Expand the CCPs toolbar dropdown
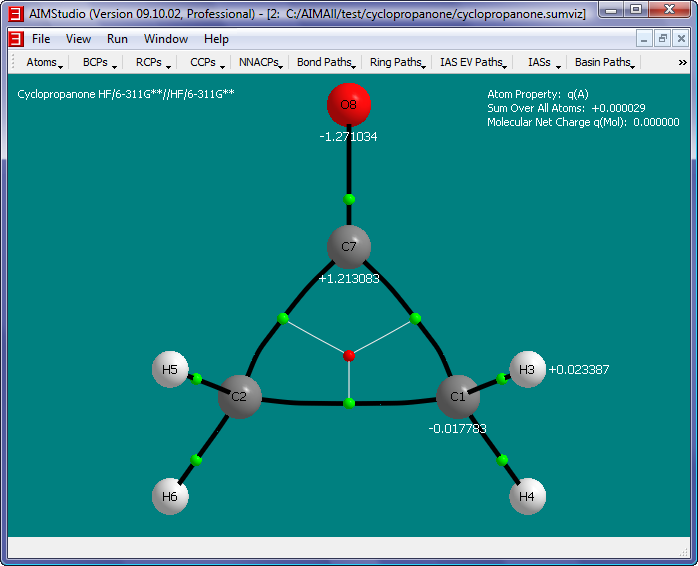 pyautogui.click(x=206, y=62)
